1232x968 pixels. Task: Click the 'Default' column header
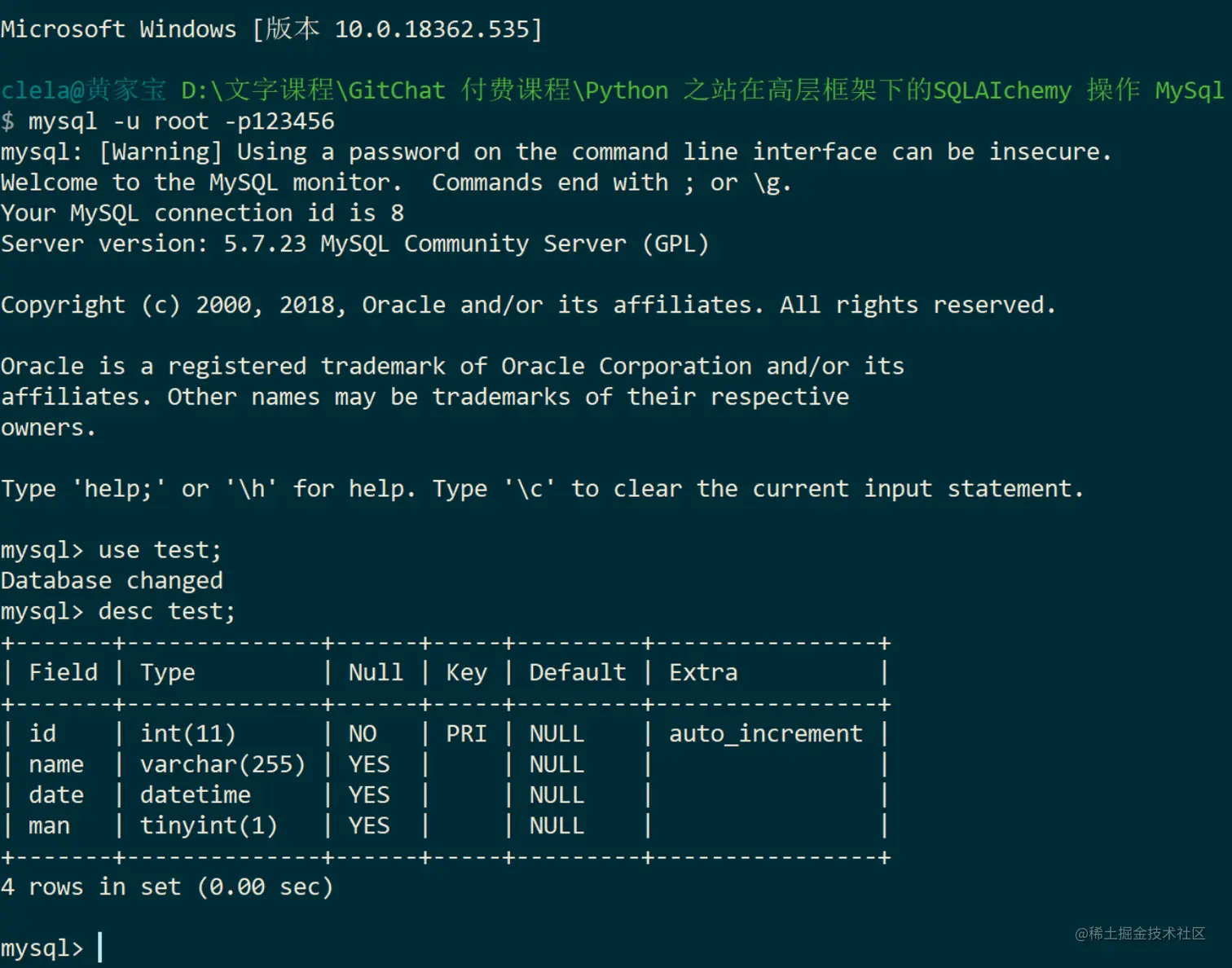pyautogui.click(x=577, y=672)
